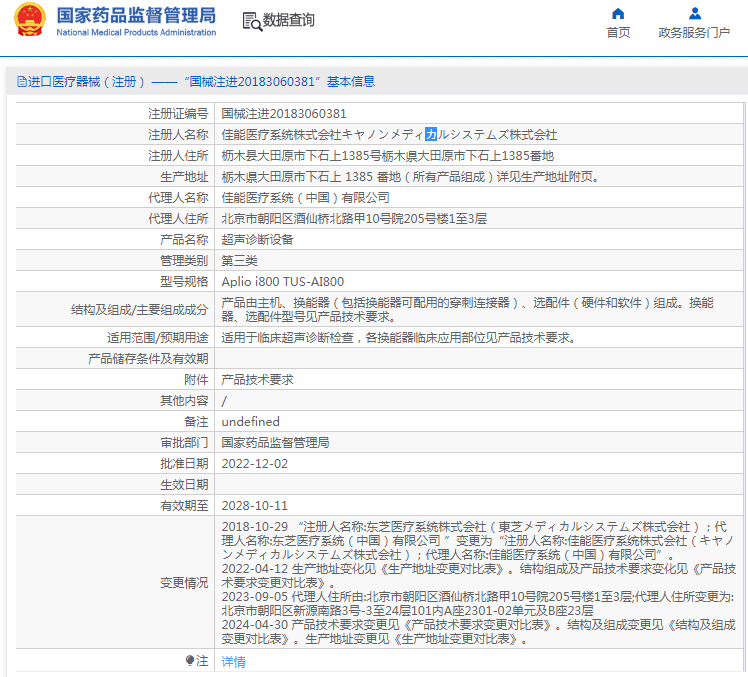The height and width of the screenshot is (677, 748).
Task: Click the national emblem logo
Action: pyautogui.click(x=29, y=21)
